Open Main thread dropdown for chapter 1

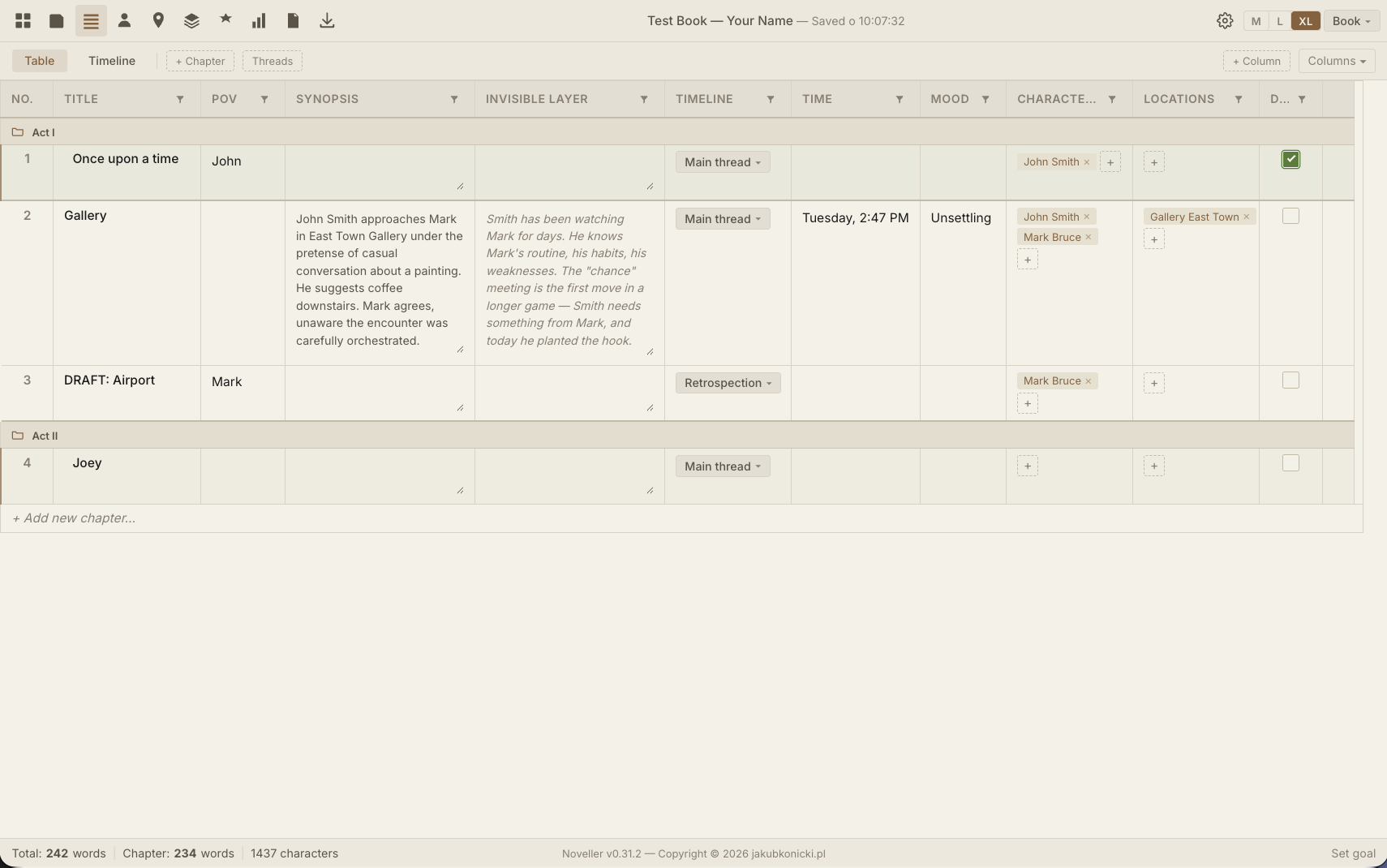pos(723,162)
